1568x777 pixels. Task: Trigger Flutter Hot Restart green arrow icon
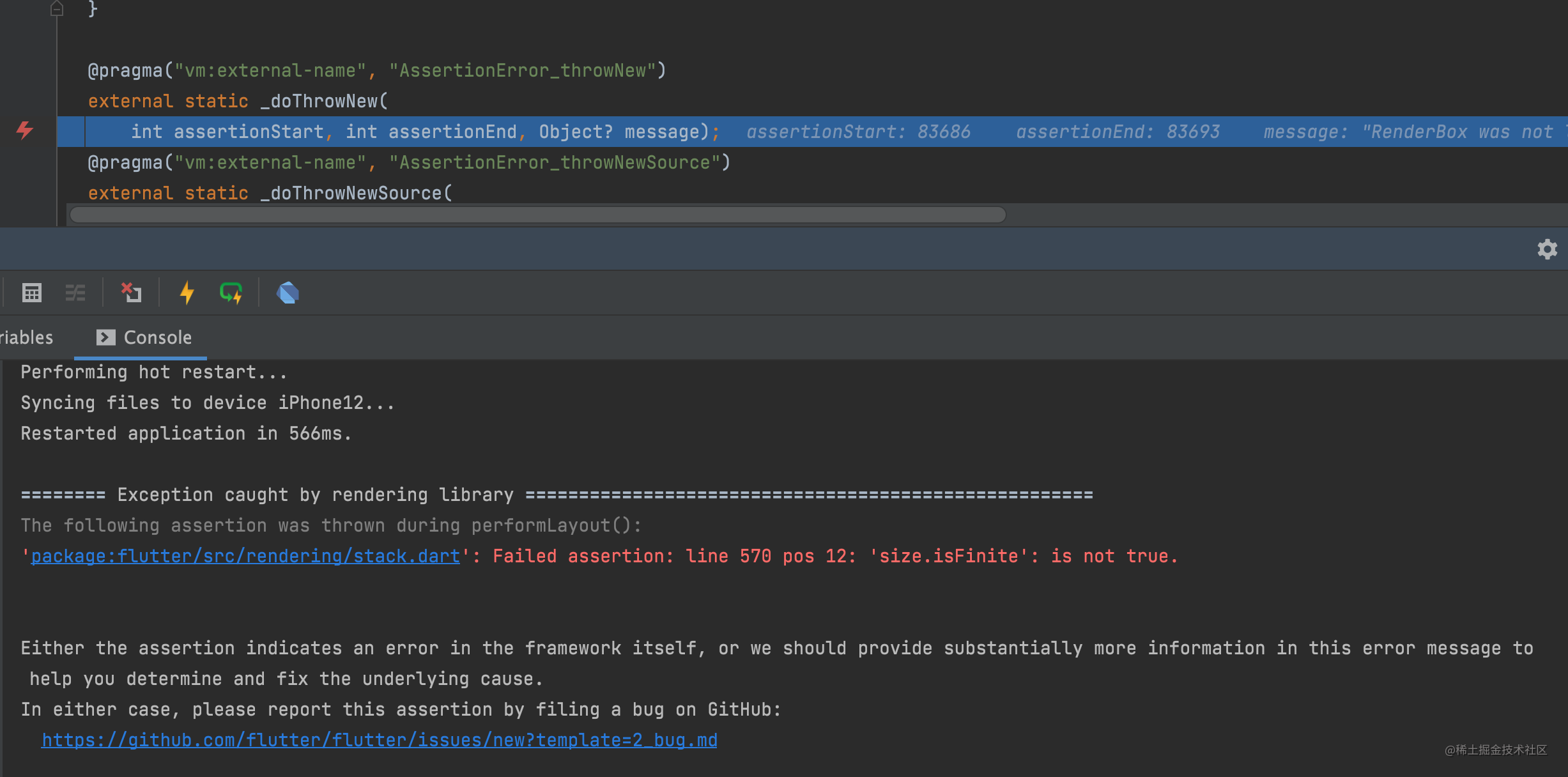(231, 293)
